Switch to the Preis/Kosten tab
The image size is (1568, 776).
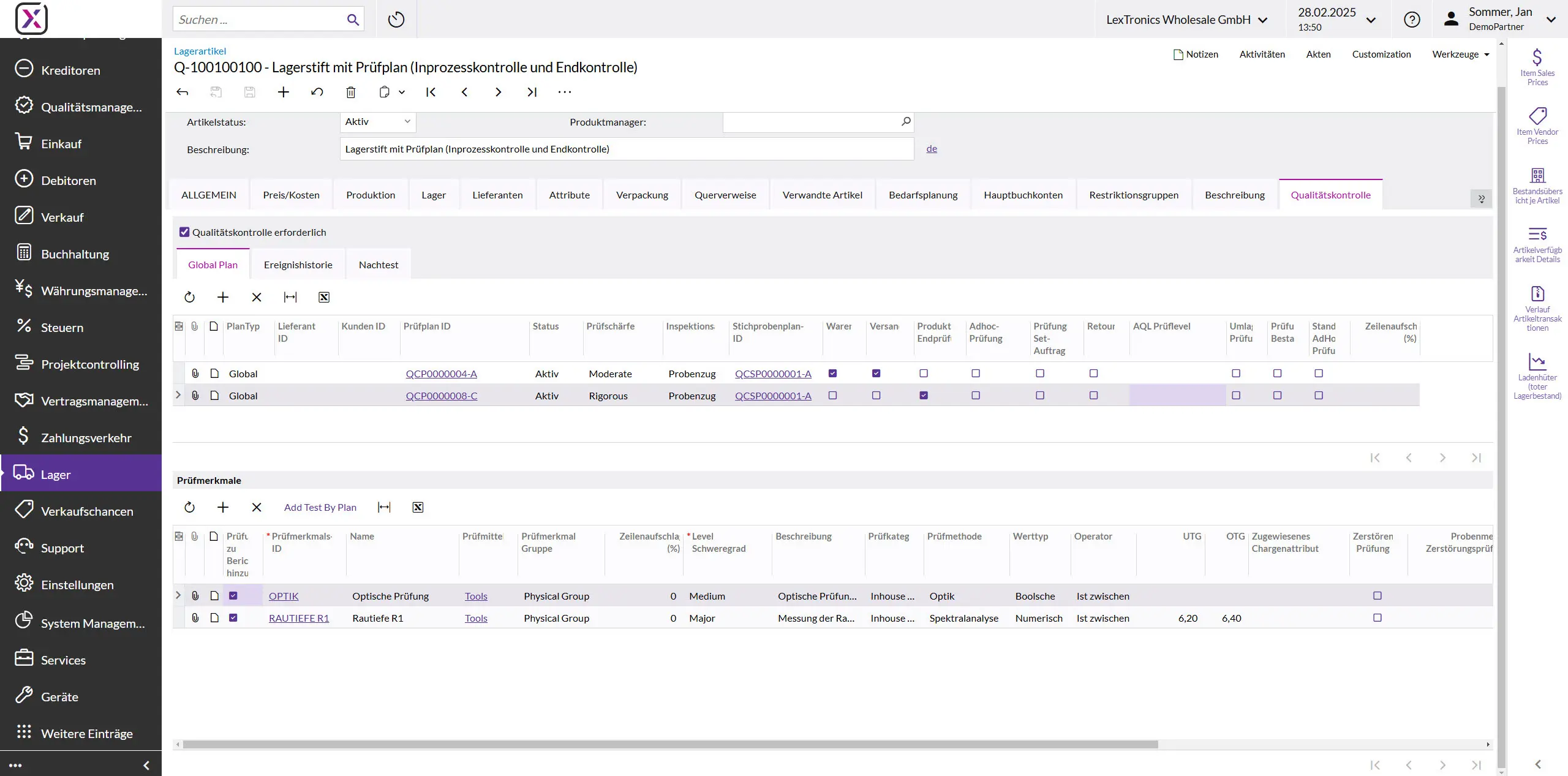[291, 195]
